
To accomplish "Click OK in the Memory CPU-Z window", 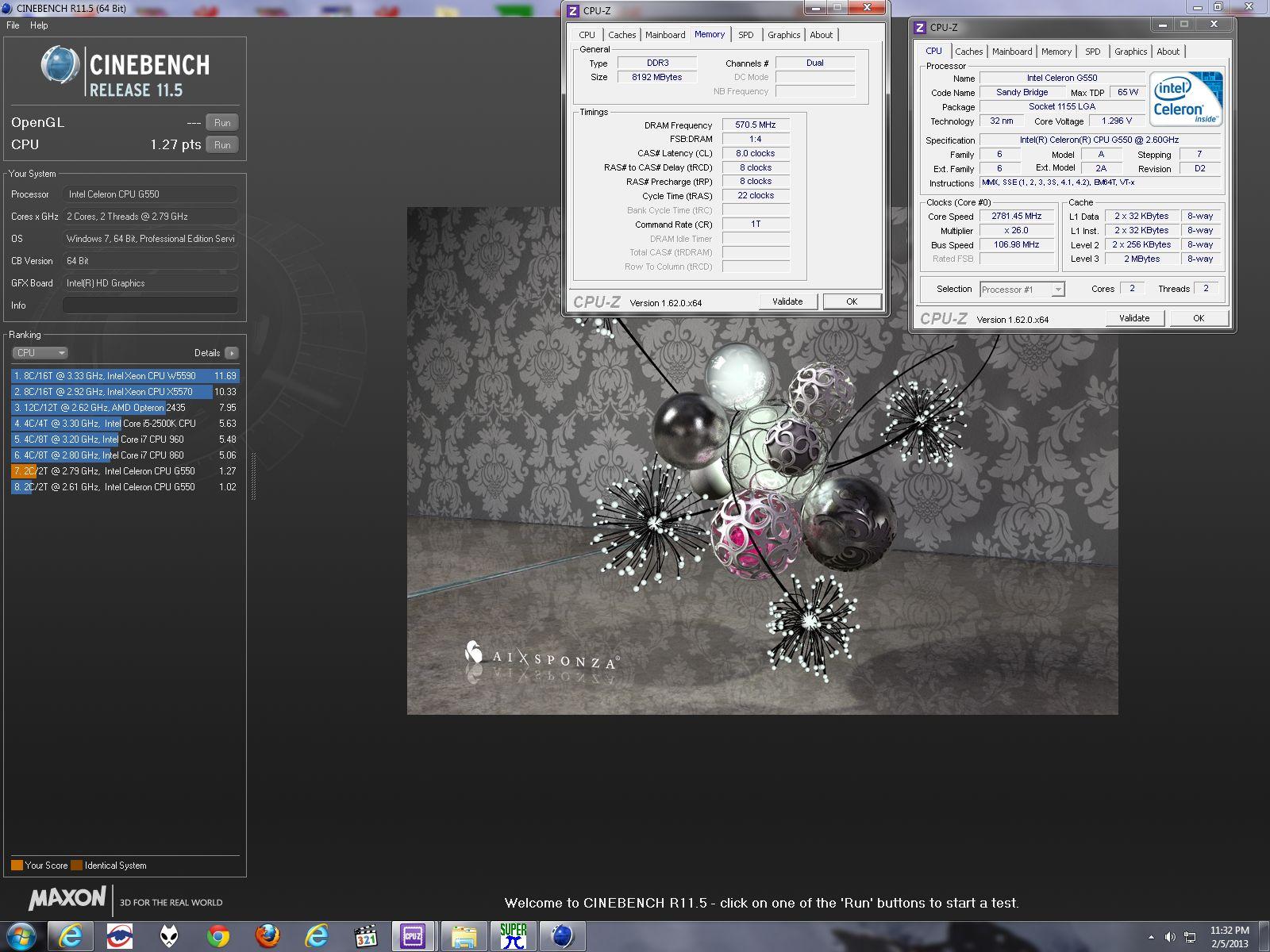I will click(x=852, y=301).
